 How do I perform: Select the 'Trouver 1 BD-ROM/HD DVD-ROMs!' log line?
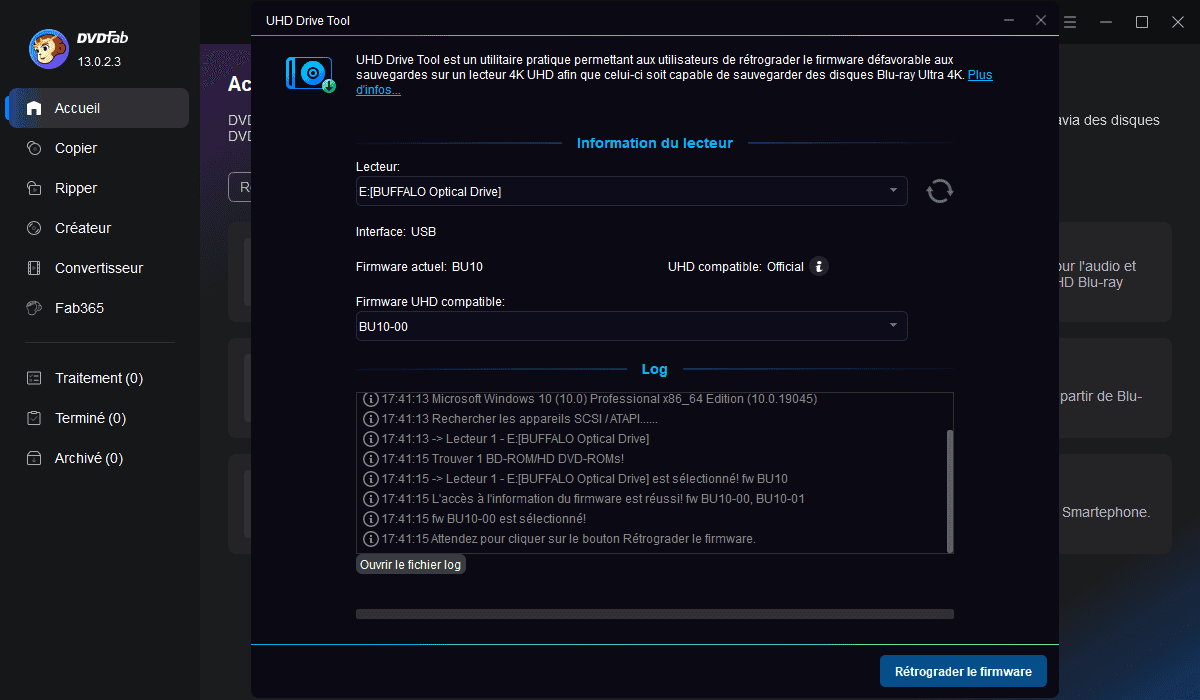(x=494, y=459)
